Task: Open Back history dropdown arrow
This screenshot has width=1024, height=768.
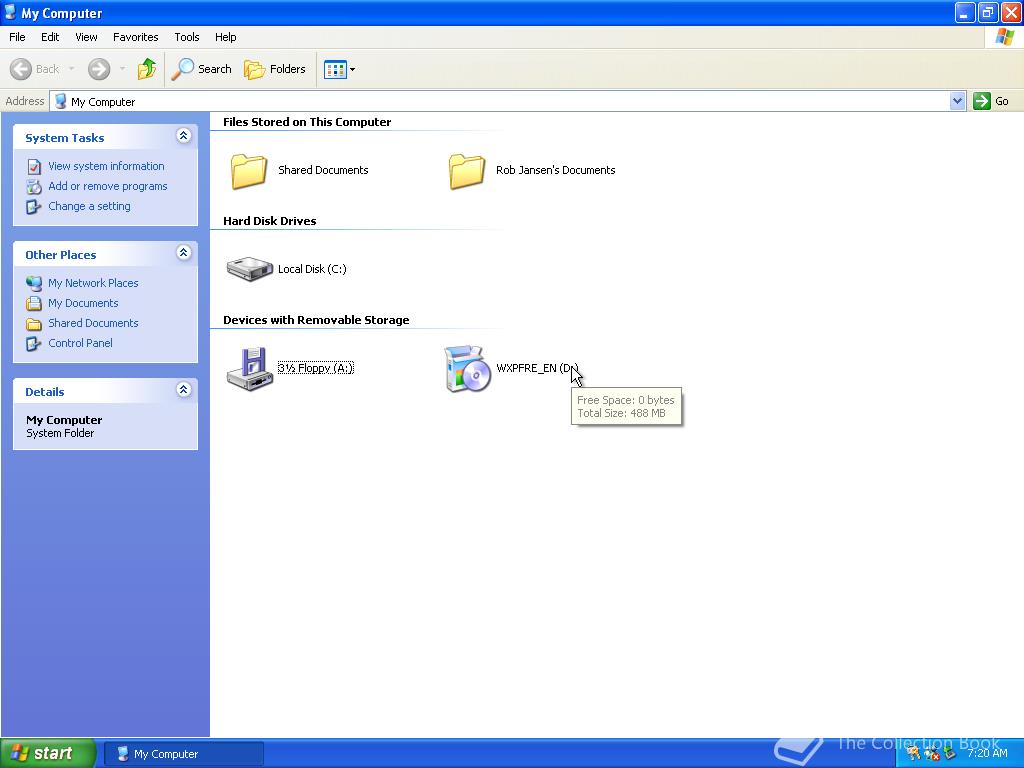Action: 71,69
